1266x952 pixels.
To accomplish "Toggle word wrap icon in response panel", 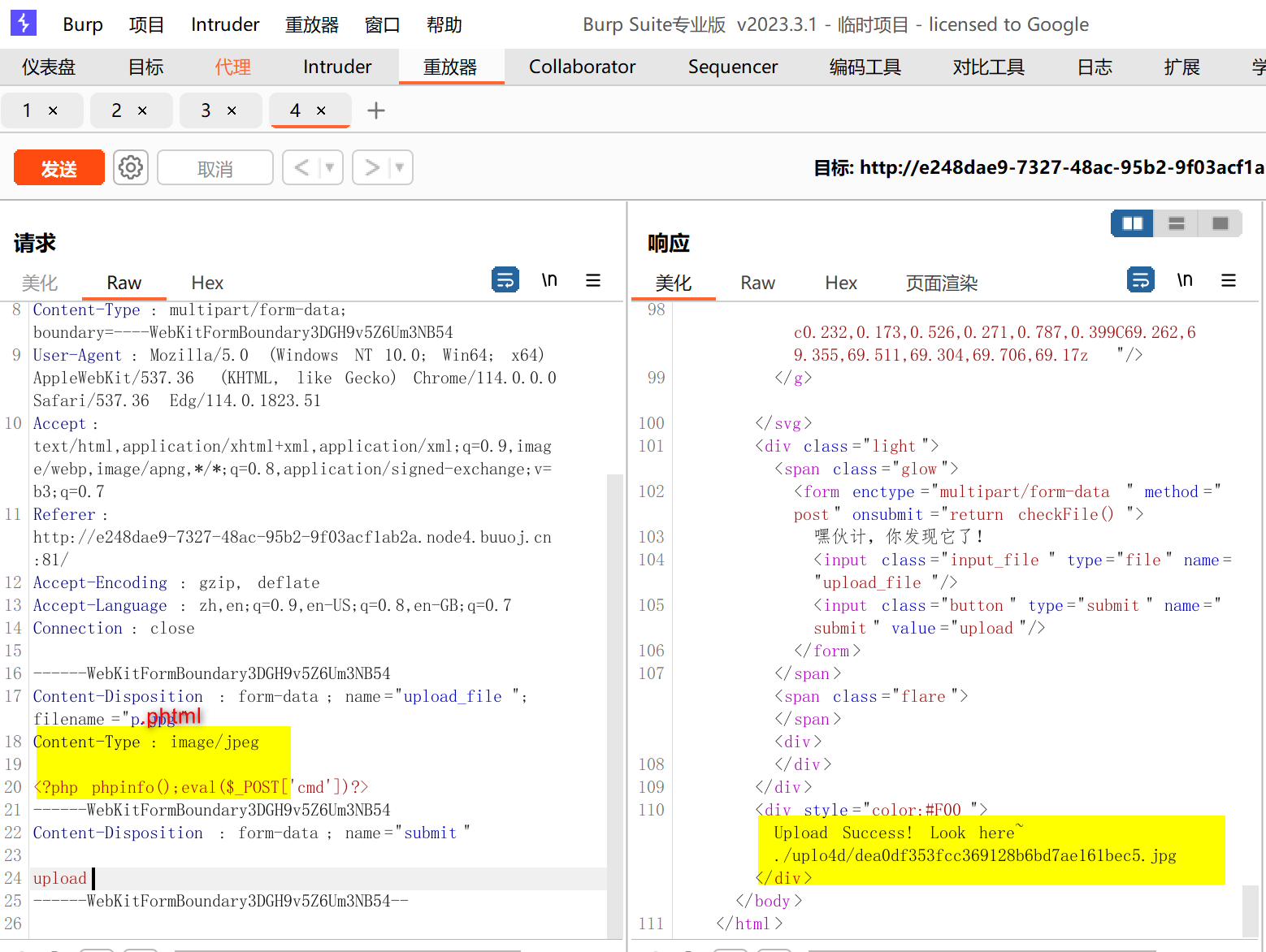I will [x=1141, y=280].
